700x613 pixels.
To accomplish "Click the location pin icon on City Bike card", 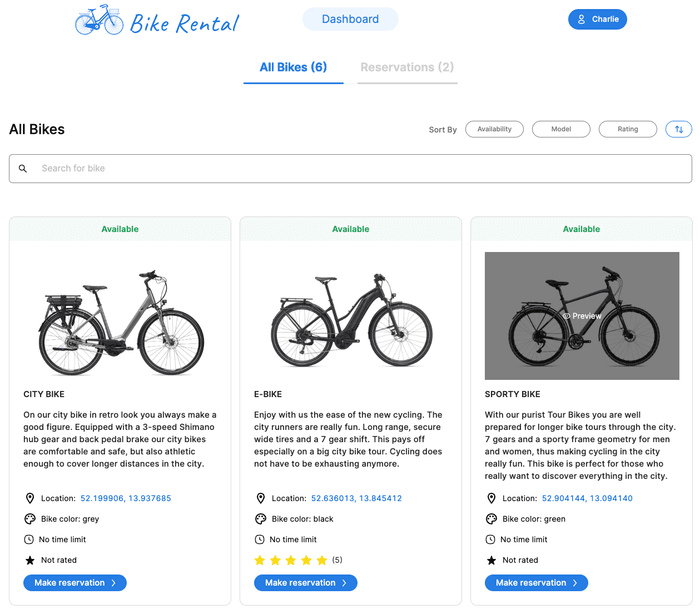I will coord(30,498).
